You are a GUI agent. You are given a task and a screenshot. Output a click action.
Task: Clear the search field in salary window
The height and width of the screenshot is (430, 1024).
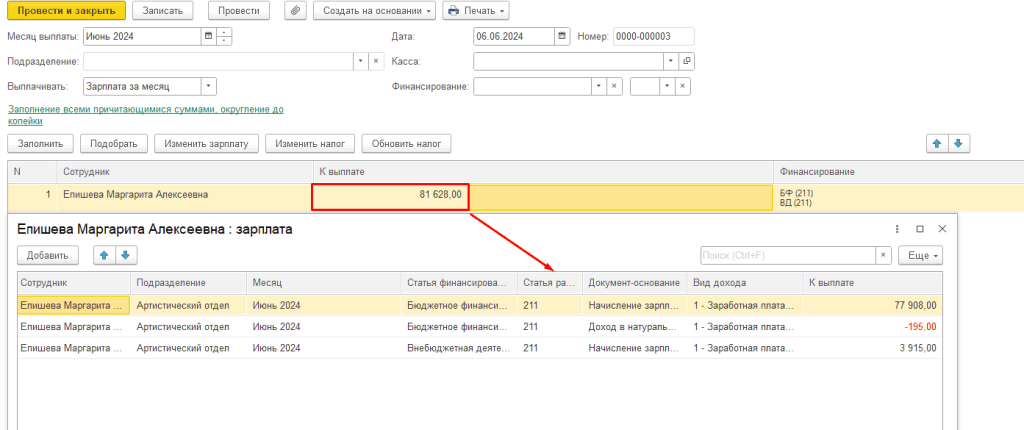coord(883,255)
